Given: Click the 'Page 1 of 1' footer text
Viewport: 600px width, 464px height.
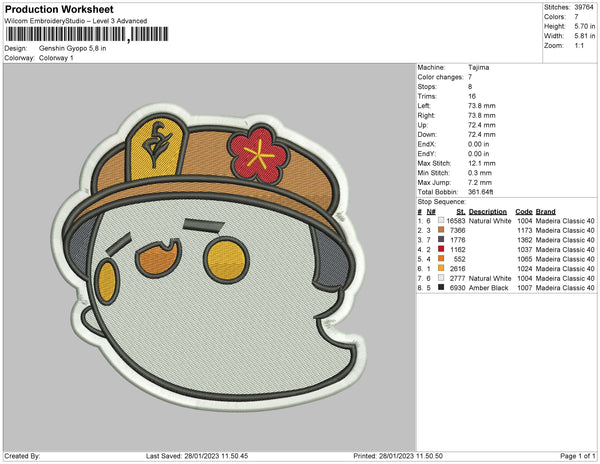Looking at the screenshot, I should click(577, 456).
